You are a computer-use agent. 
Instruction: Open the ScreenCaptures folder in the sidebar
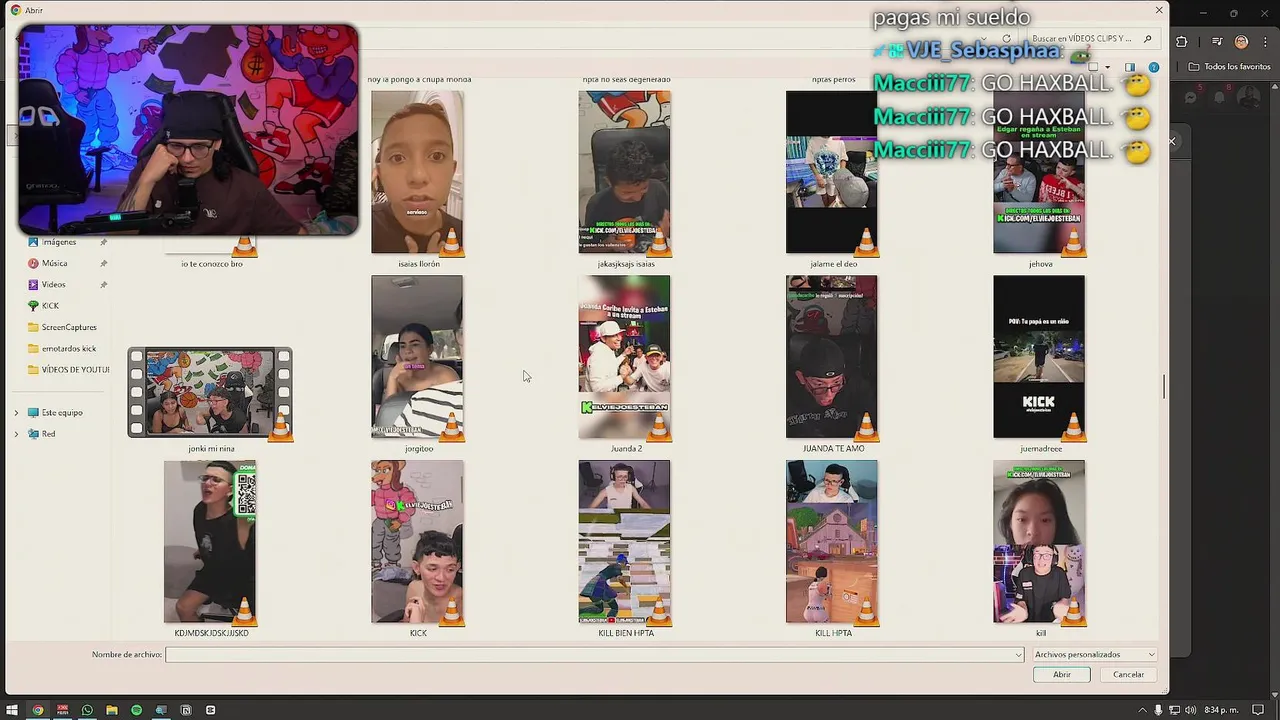click(x=68, y=327)
